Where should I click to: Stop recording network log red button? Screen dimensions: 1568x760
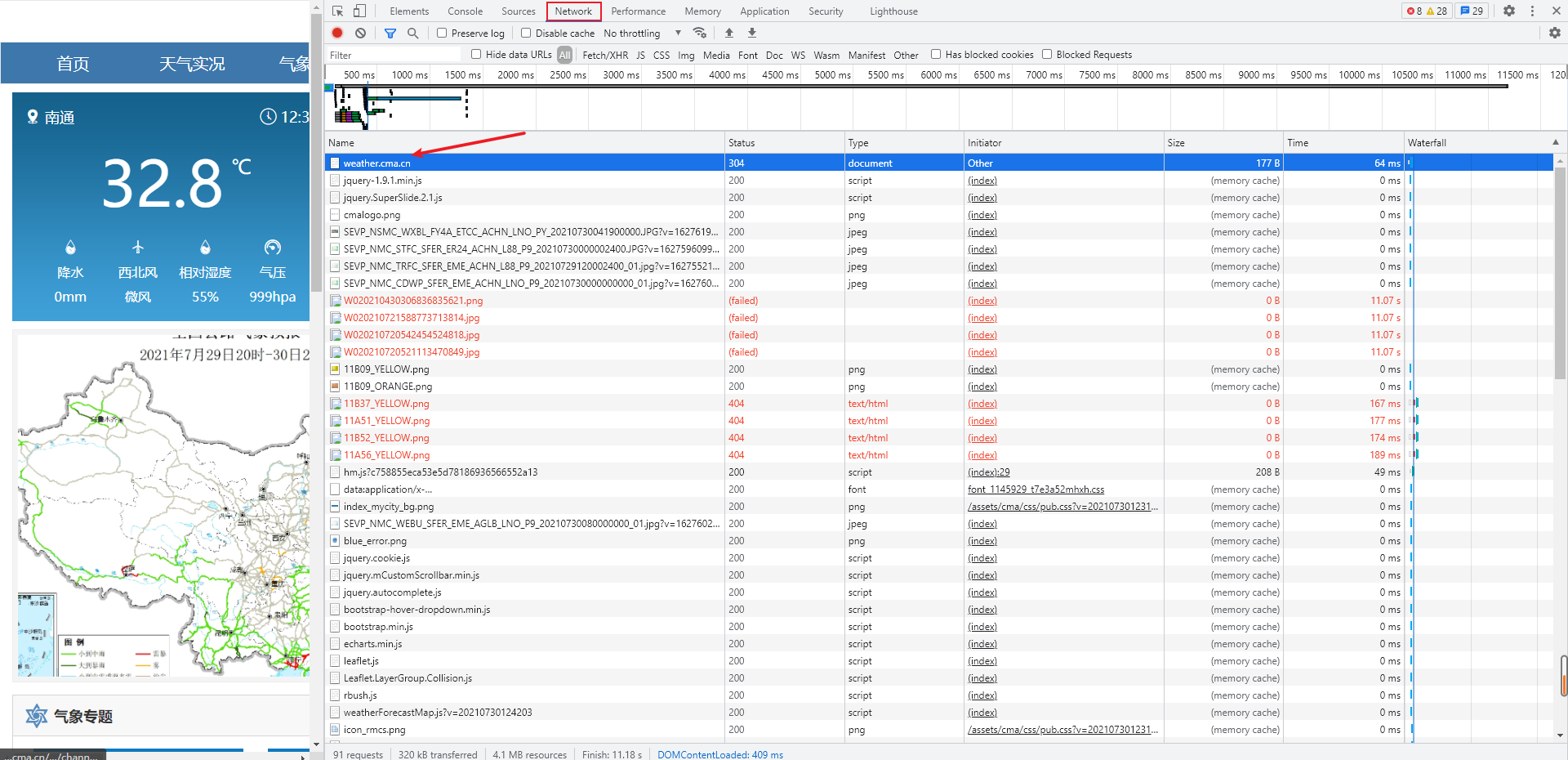point(337,33)
